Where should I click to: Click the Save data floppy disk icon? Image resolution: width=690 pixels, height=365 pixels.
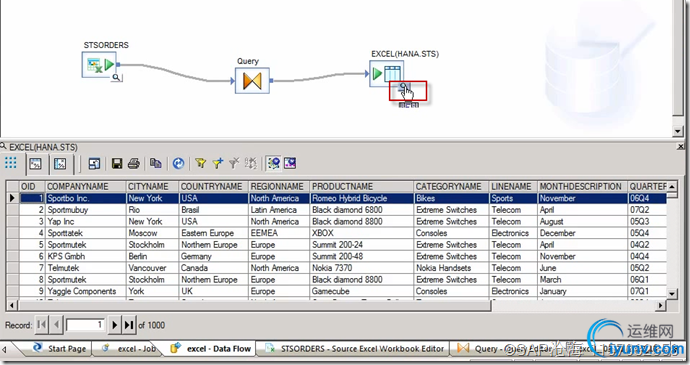point(117,164)
